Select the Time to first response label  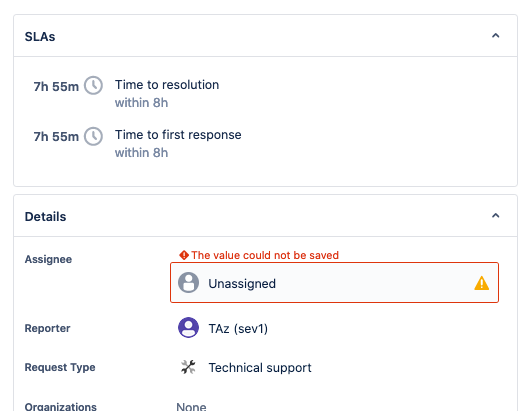point(178,135)
